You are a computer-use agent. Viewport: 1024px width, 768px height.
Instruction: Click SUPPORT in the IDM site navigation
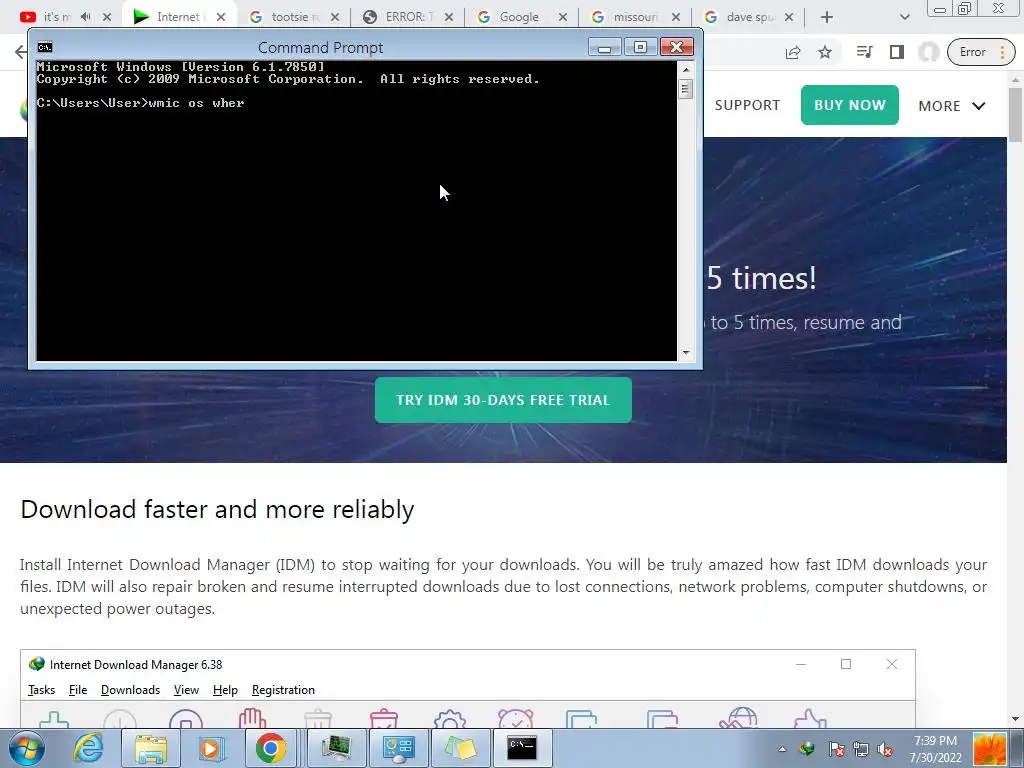747,105
